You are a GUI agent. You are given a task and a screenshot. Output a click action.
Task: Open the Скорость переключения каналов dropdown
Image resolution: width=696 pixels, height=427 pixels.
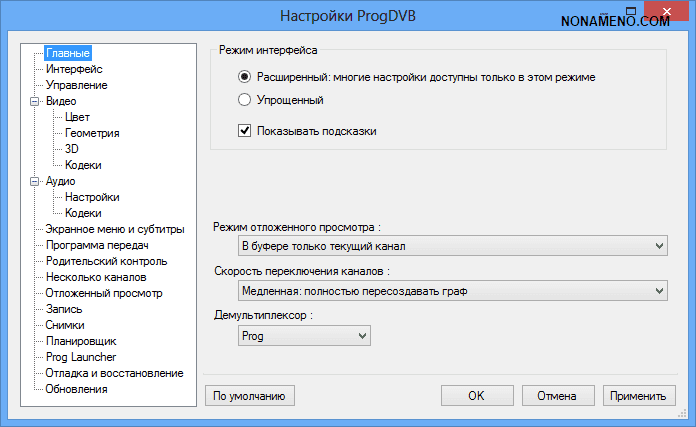452,291
